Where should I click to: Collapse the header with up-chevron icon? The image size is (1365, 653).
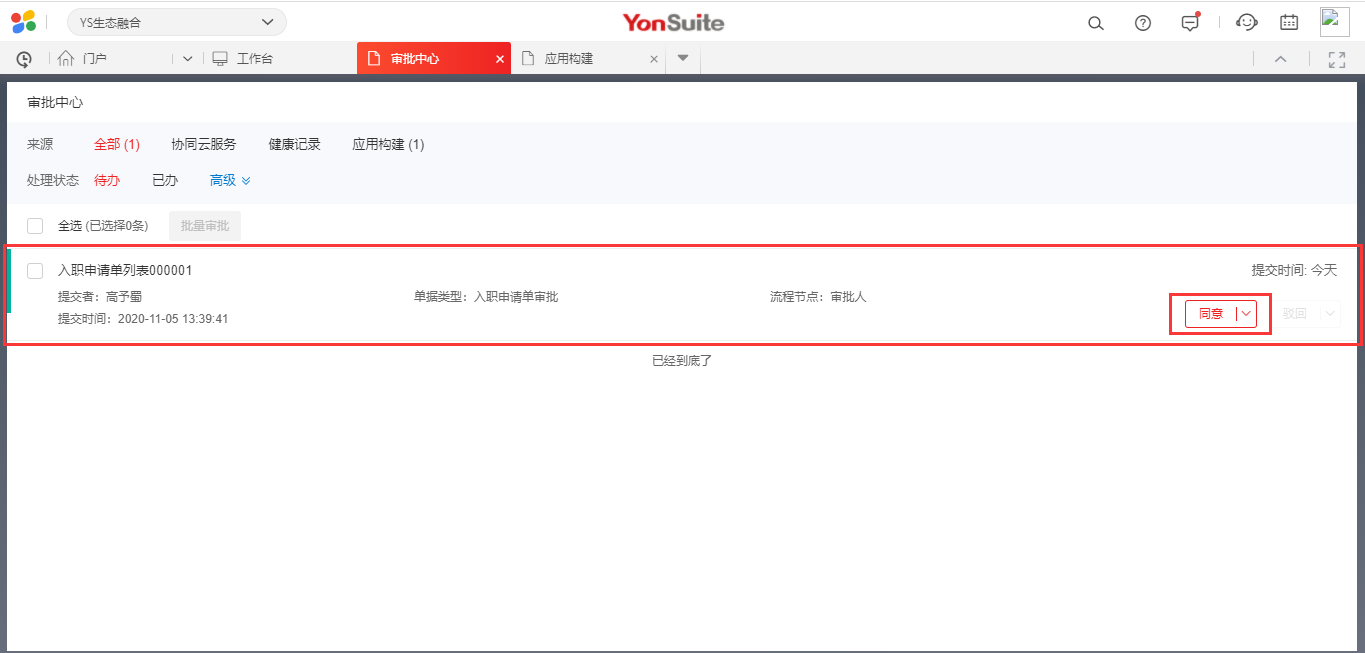coord(1280,59)
